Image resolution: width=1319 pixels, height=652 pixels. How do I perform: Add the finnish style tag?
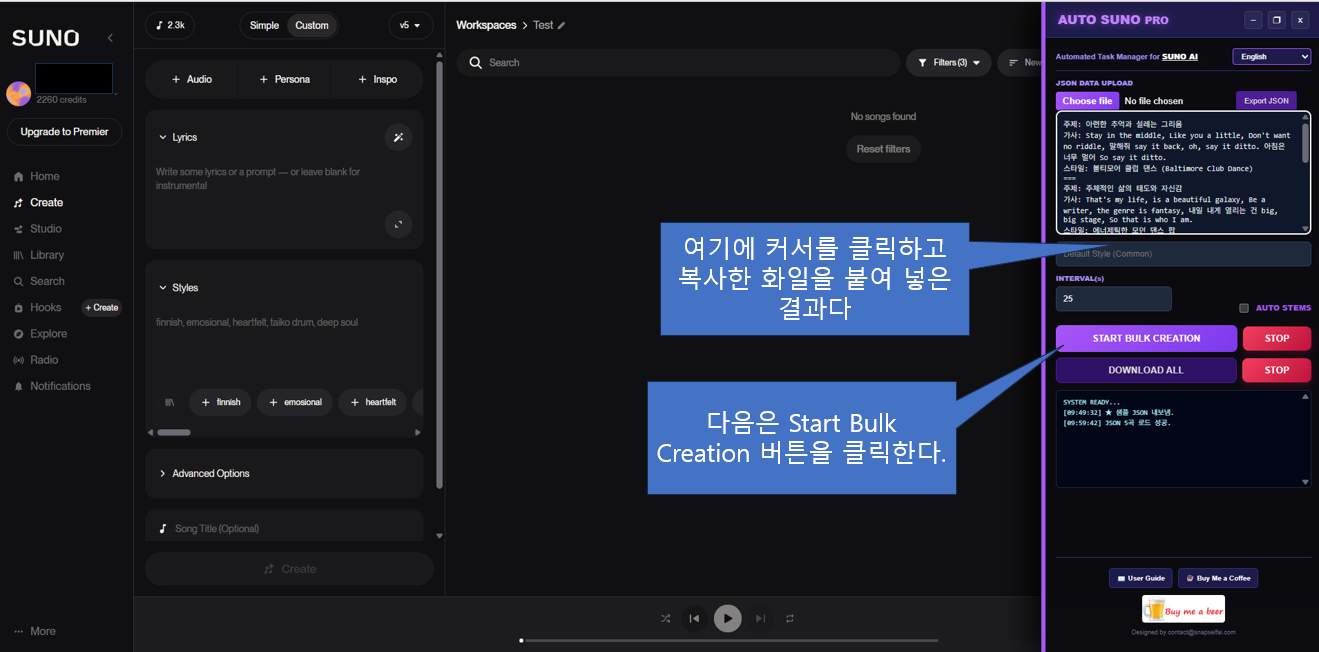click(220, 402)
